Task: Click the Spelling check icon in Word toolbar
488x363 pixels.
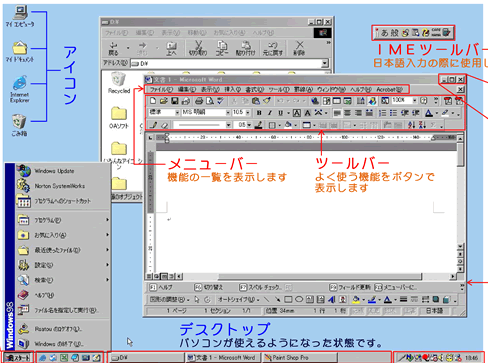Action: tap(220, 101)
